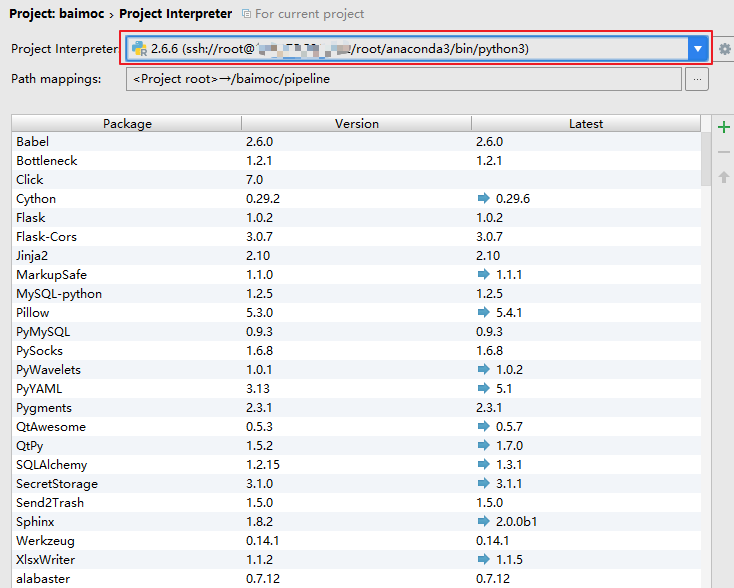Select the Pygments package row

click(356, 407)
